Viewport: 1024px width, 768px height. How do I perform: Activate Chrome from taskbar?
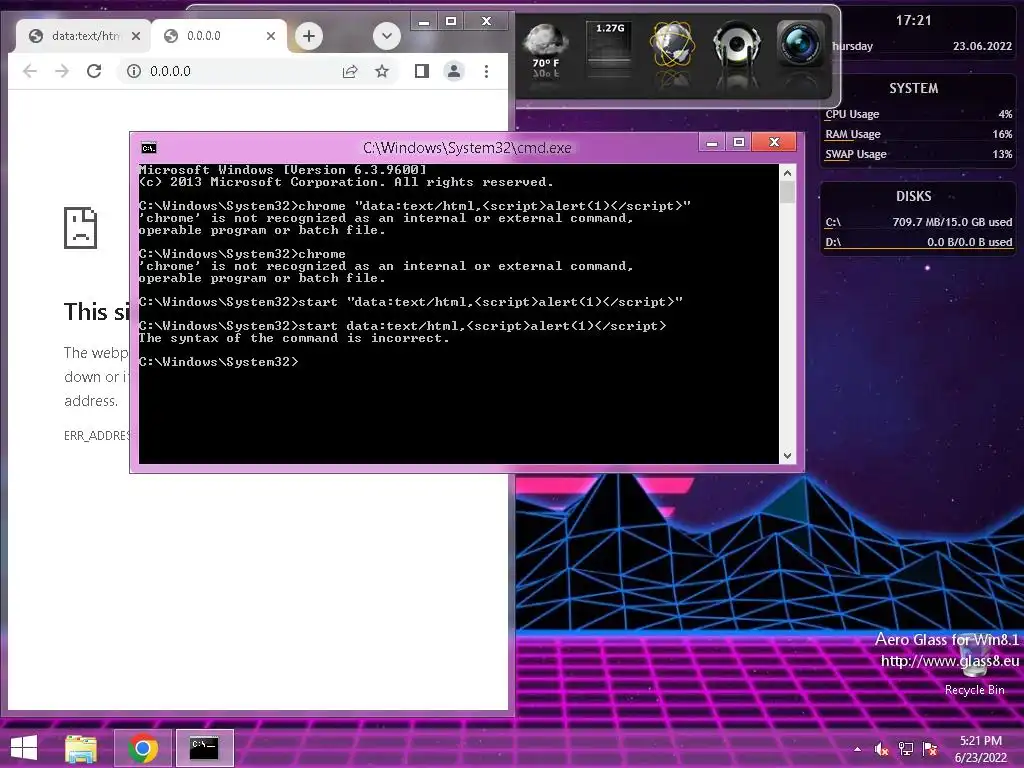[x=143, y=748]
